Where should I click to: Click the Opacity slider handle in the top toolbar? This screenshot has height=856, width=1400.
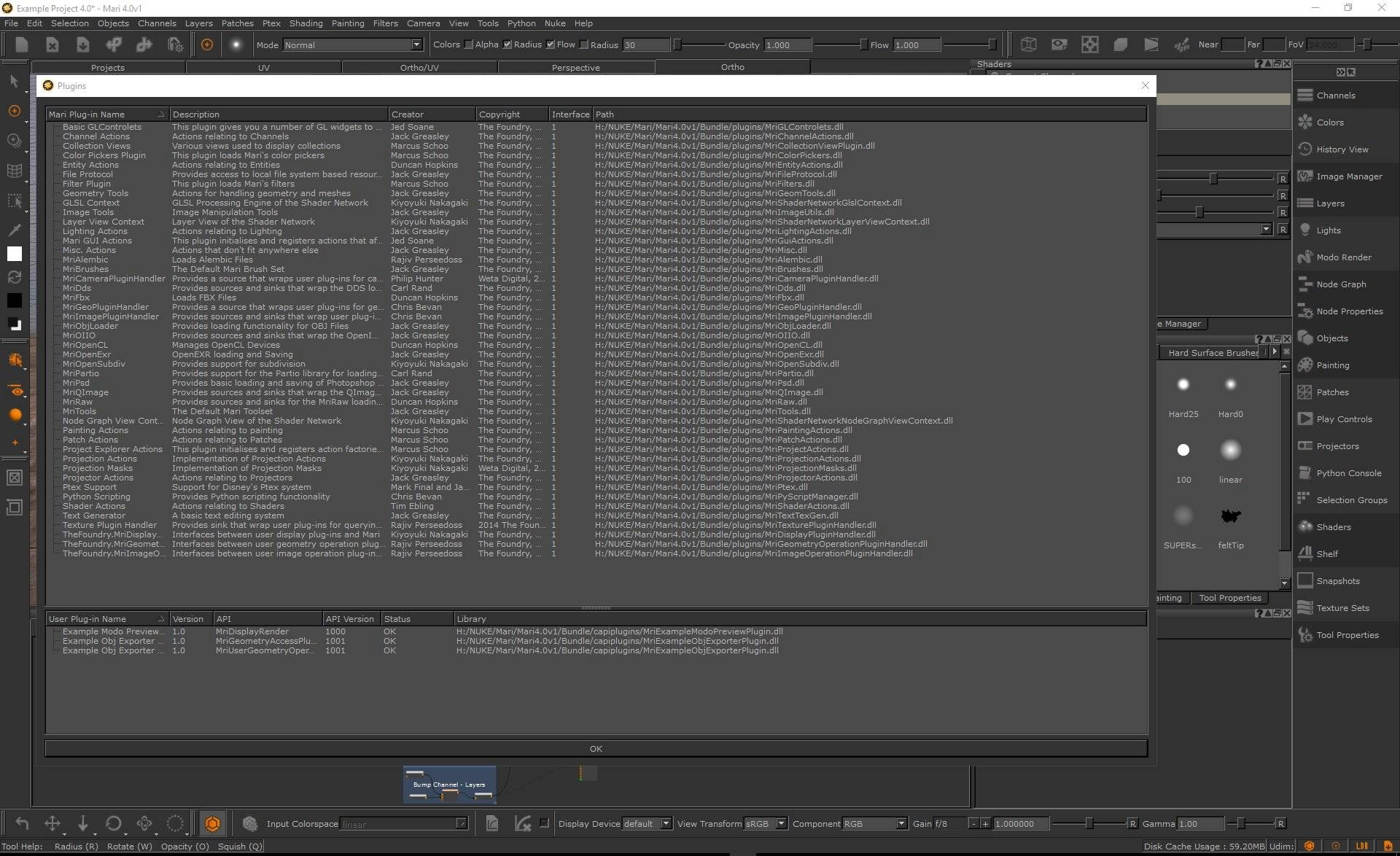point(863,44)
